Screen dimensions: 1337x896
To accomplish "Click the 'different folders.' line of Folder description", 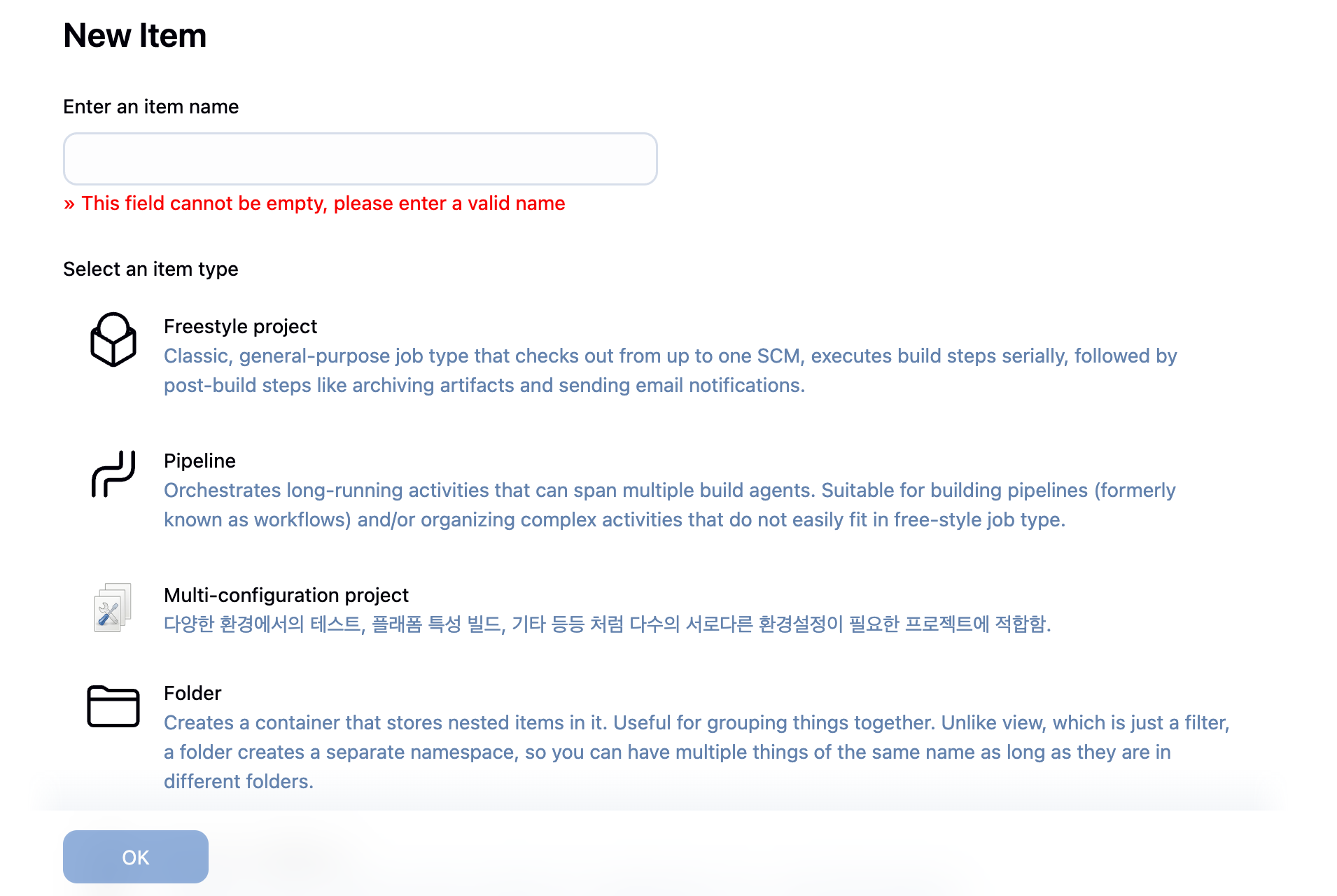I will coord(239,781).
